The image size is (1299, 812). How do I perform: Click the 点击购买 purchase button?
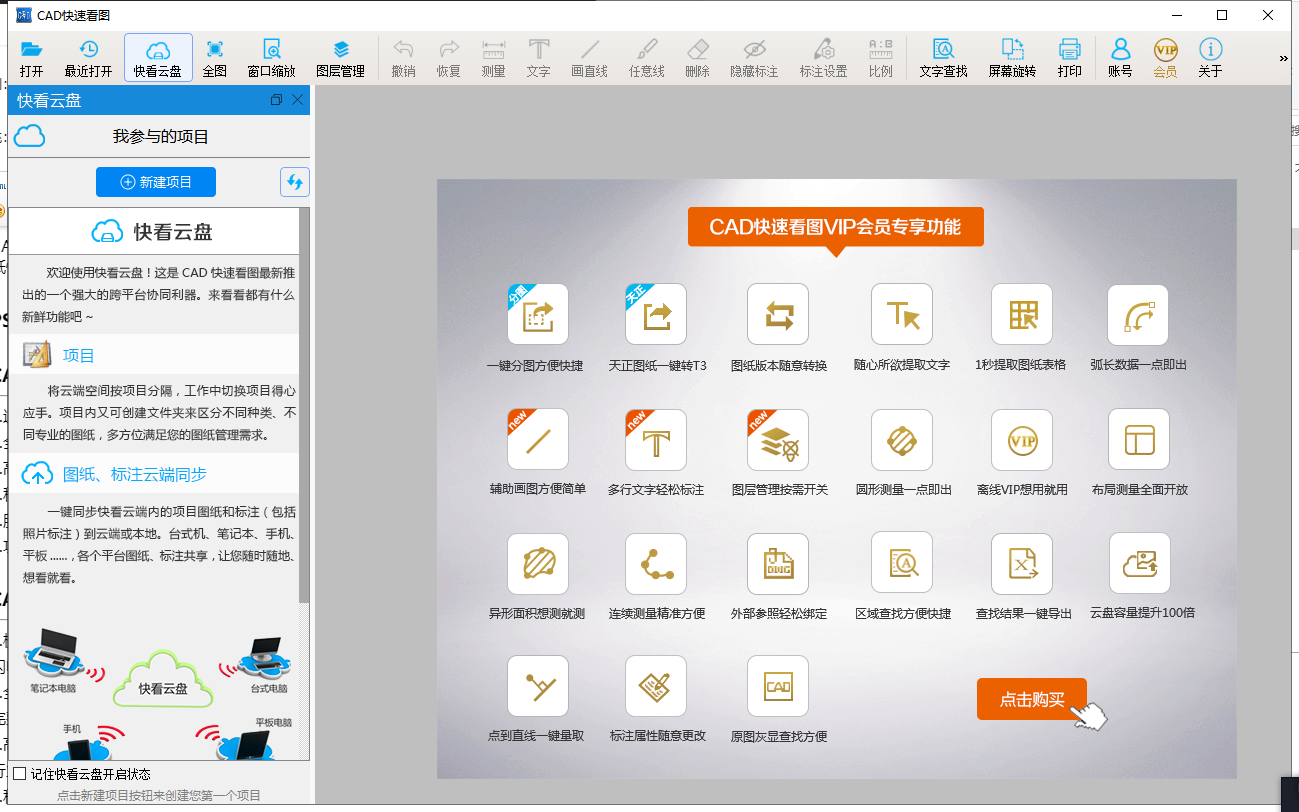(1031, 699)
